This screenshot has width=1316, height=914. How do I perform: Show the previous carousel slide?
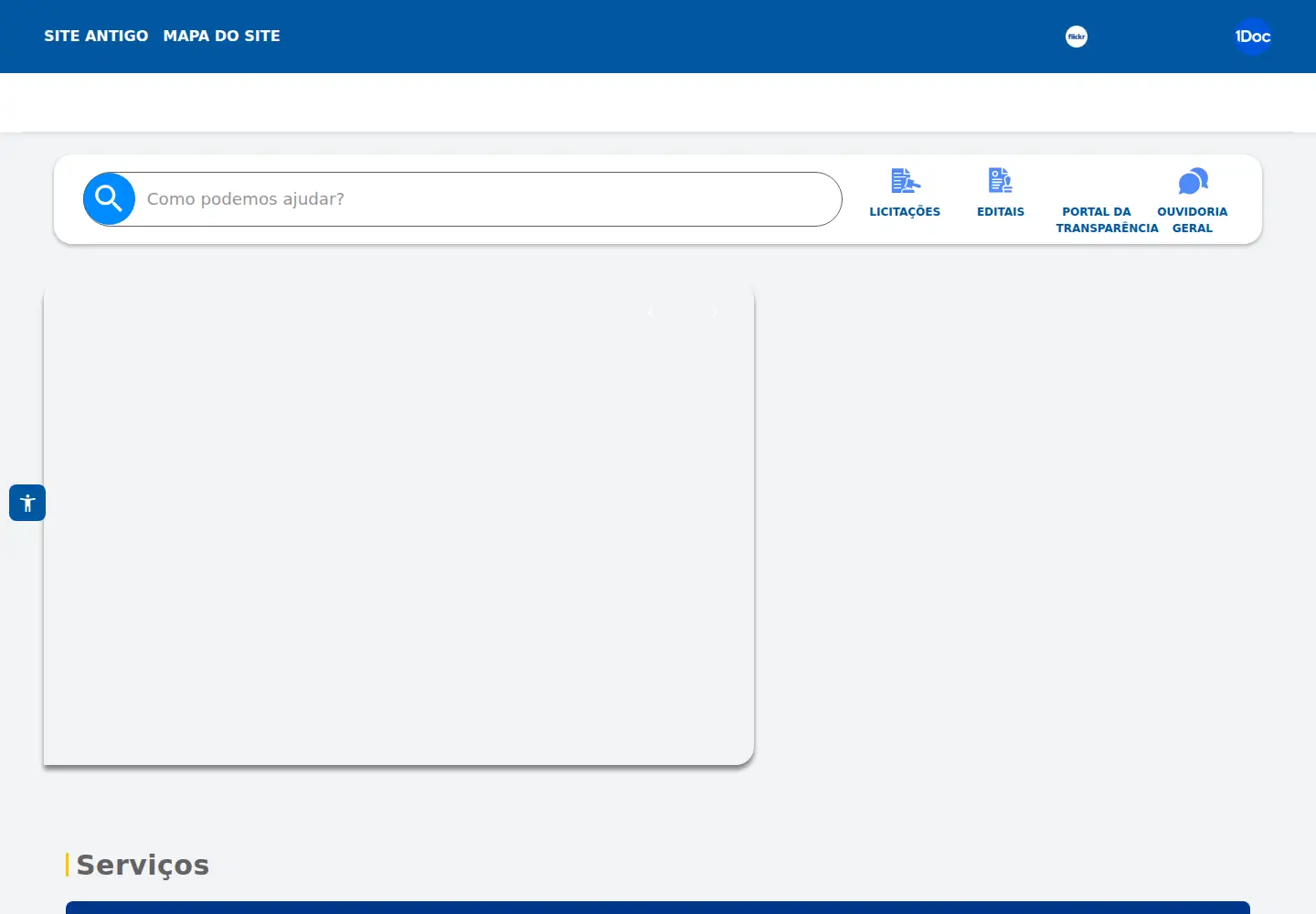[x=651, y=313]
